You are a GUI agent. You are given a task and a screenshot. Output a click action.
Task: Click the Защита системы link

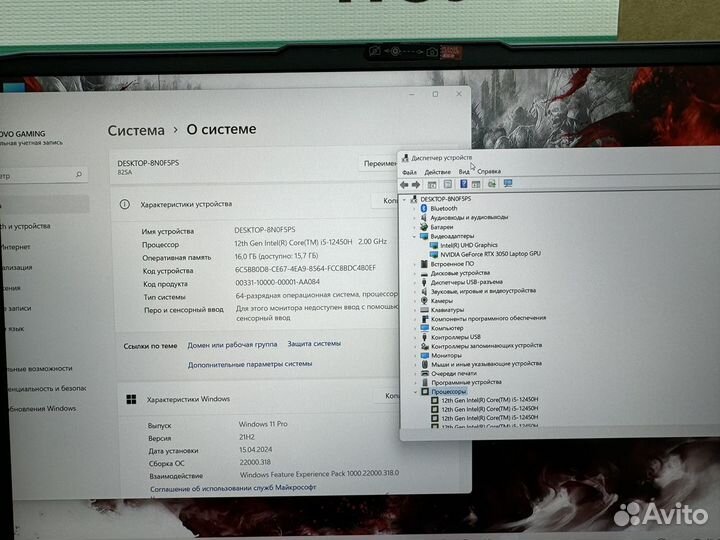pos(314,343)
